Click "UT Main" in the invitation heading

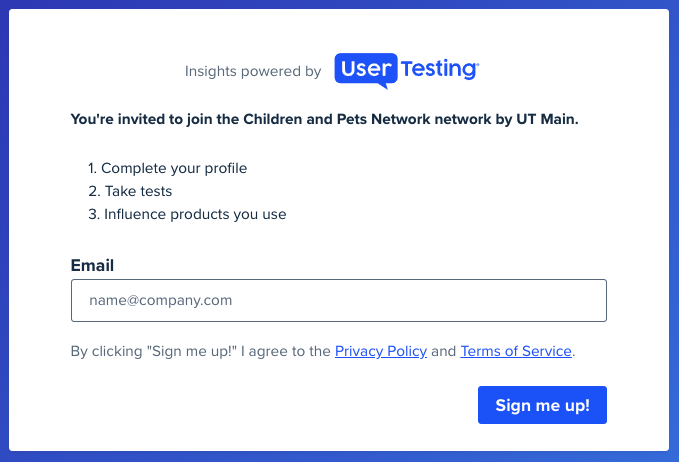(546, 119)
